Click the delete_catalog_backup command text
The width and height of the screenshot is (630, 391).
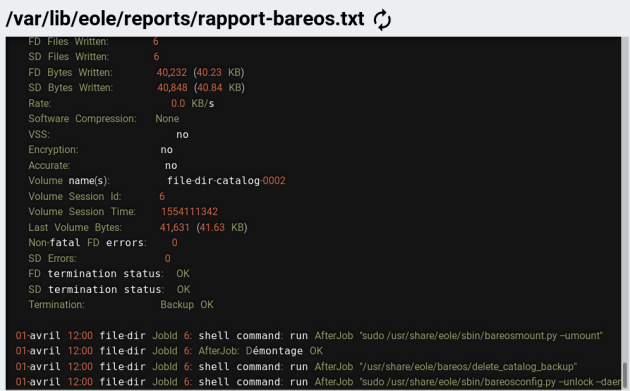(468, 366)
